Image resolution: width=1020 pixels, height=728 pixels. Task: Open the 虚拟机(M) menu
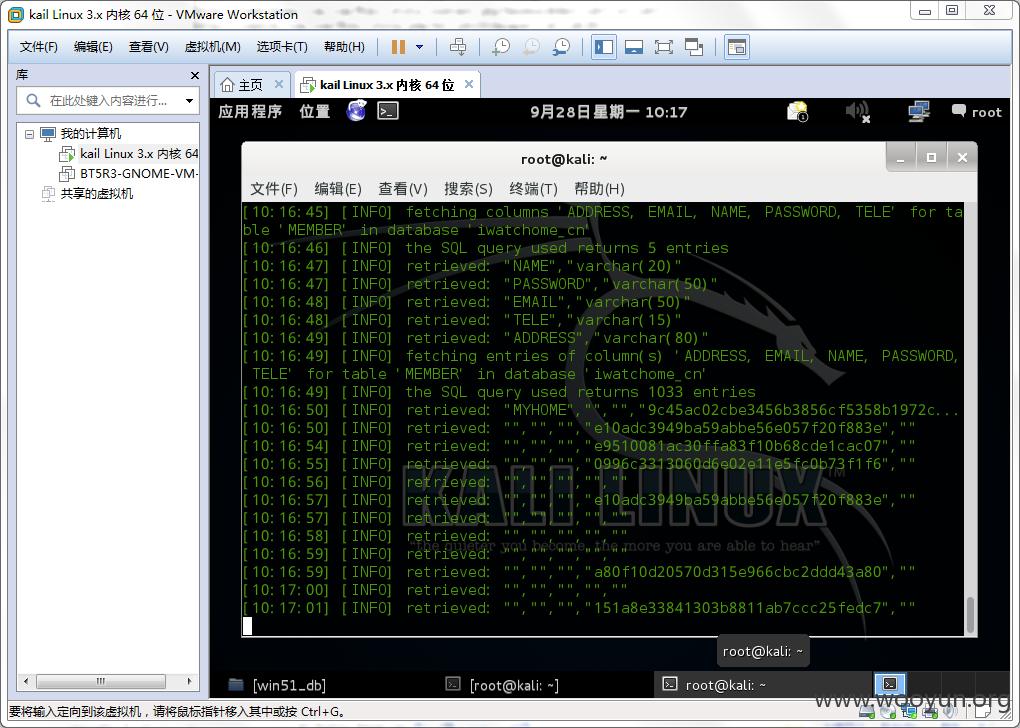pyautogui.click(x=213, y=47)
